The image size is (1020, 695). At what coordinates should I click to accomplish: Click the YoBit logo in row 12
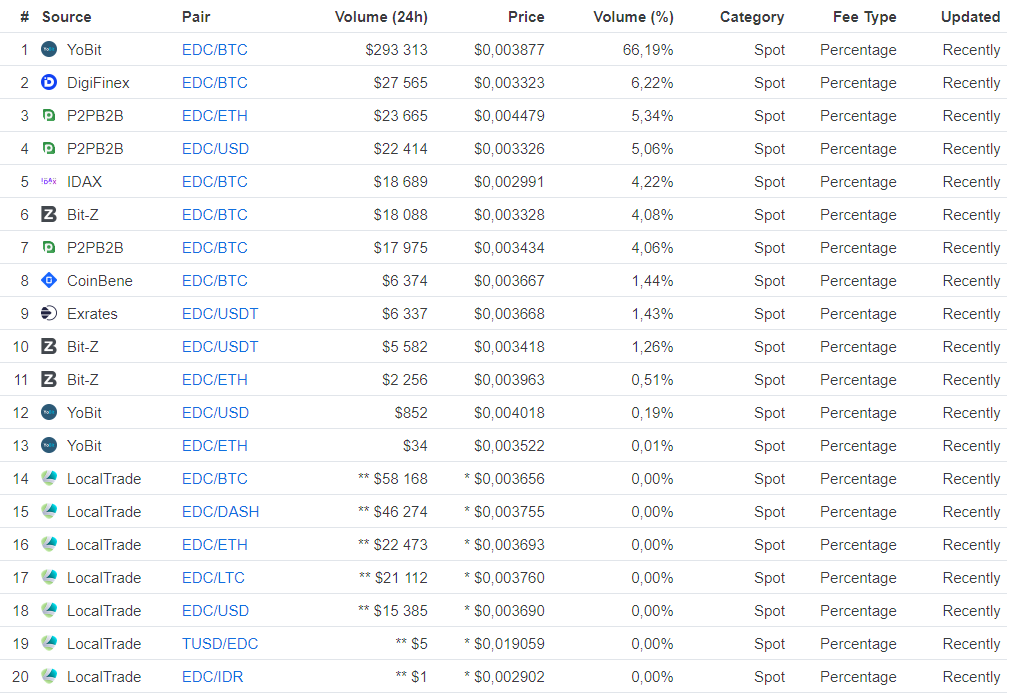click(49, 413)
